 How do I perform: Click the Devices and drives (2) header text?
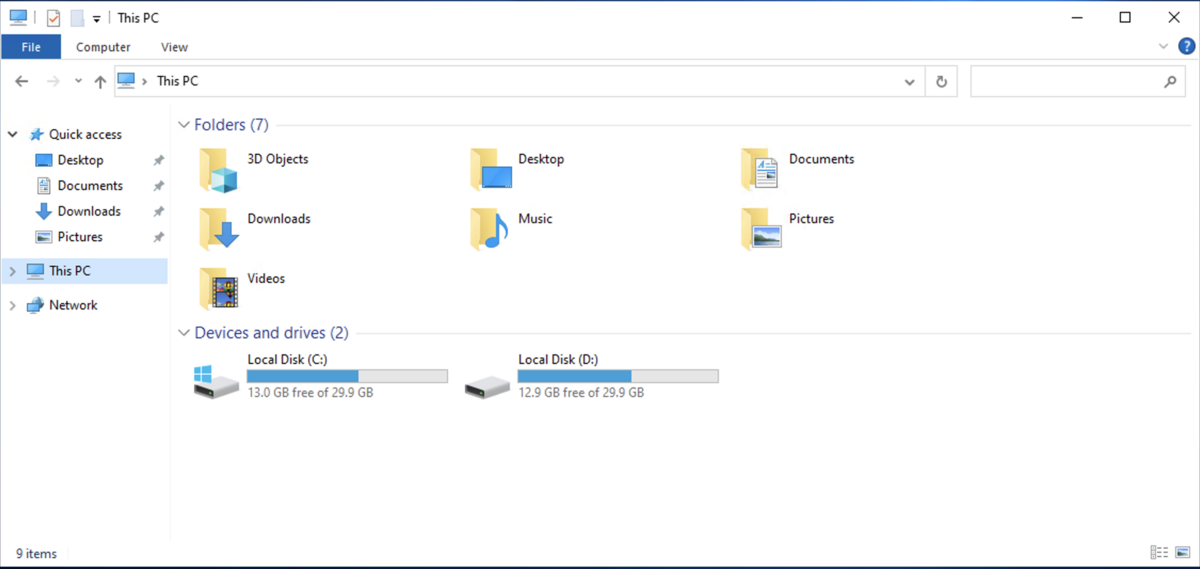271,333
